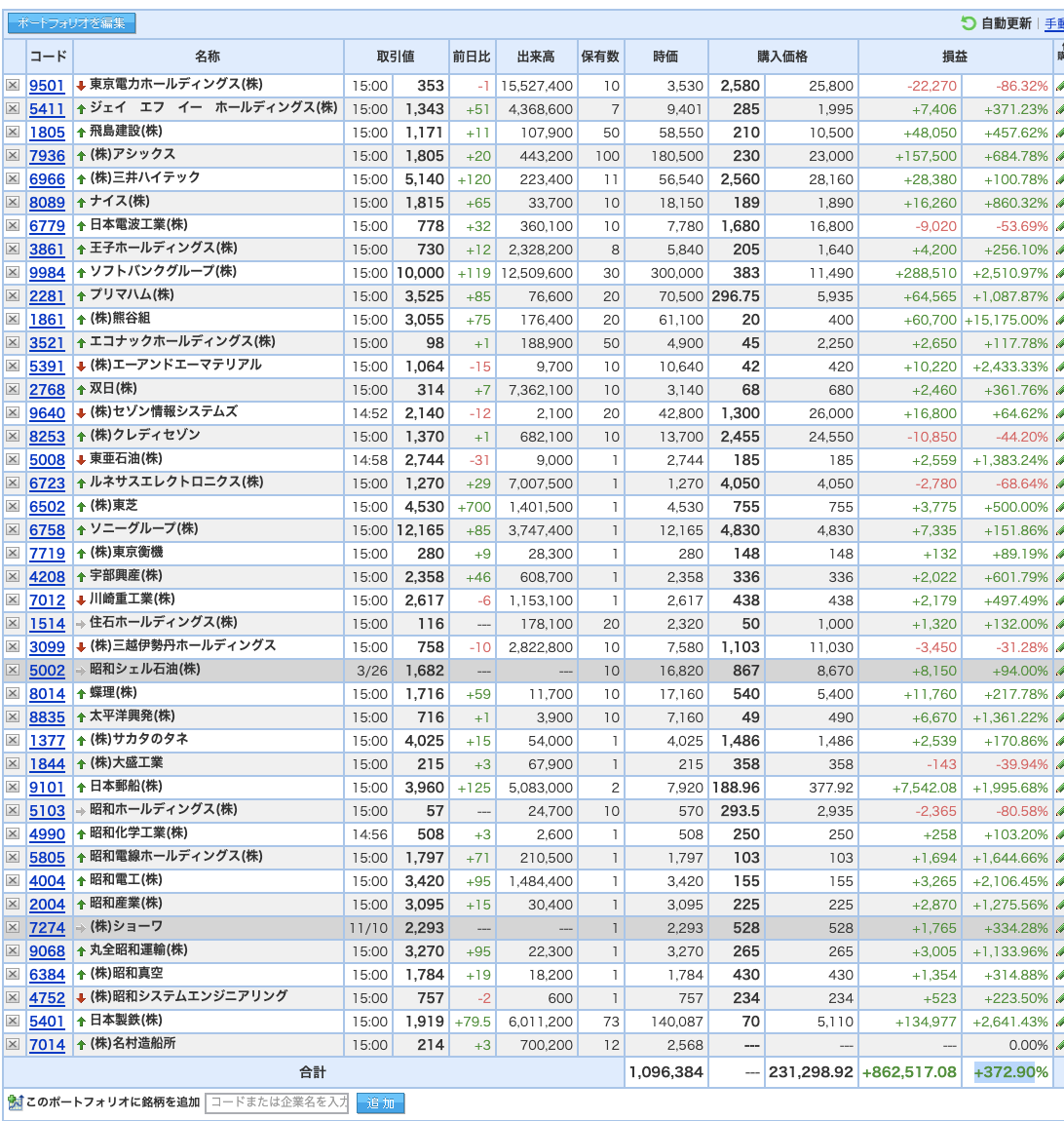Click the 保有数 column header
The width and height of the screenshot is (1064, 1121).
point(600,57)
